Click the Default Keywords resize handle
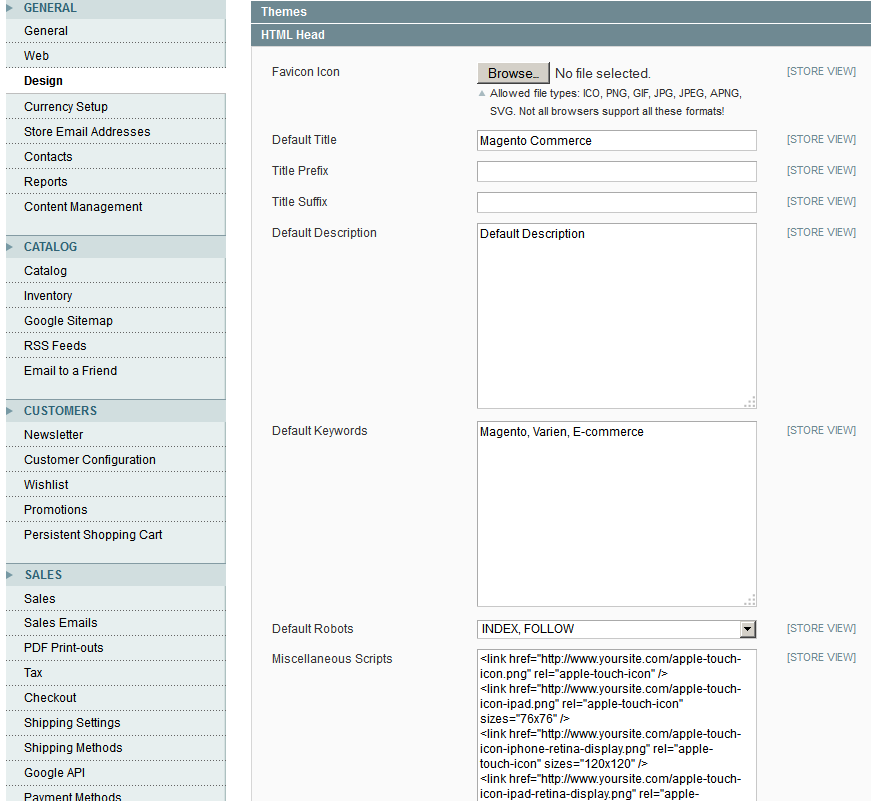Viewport: 871px width, 801px height. click(x=750, y=600)
